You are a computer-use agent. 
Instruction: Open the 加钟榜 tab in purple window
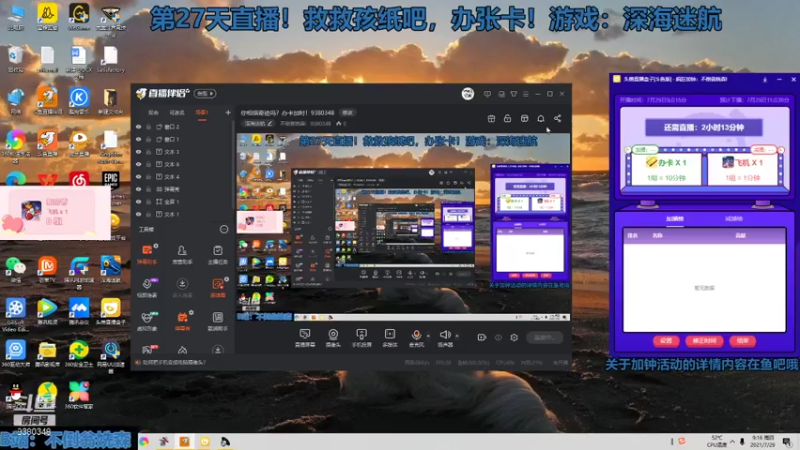(674, 219)
